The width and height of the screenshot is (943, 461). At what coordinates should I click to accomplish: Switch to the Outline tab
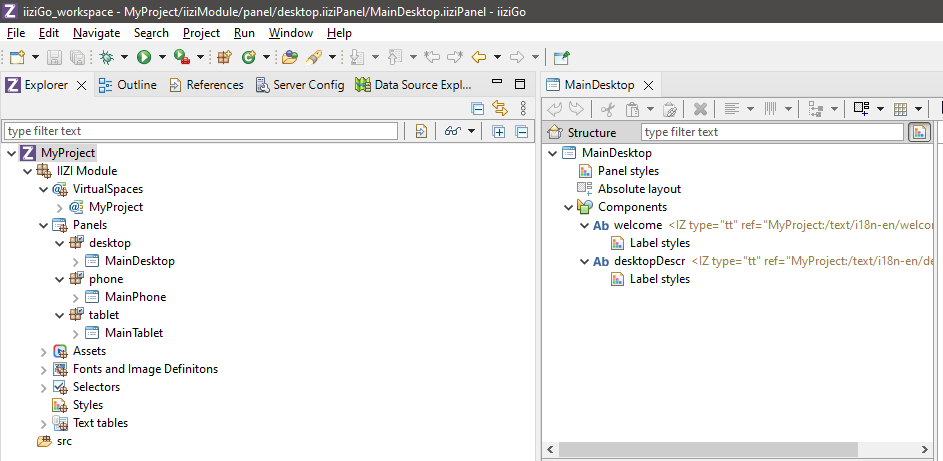pos(127,85)
